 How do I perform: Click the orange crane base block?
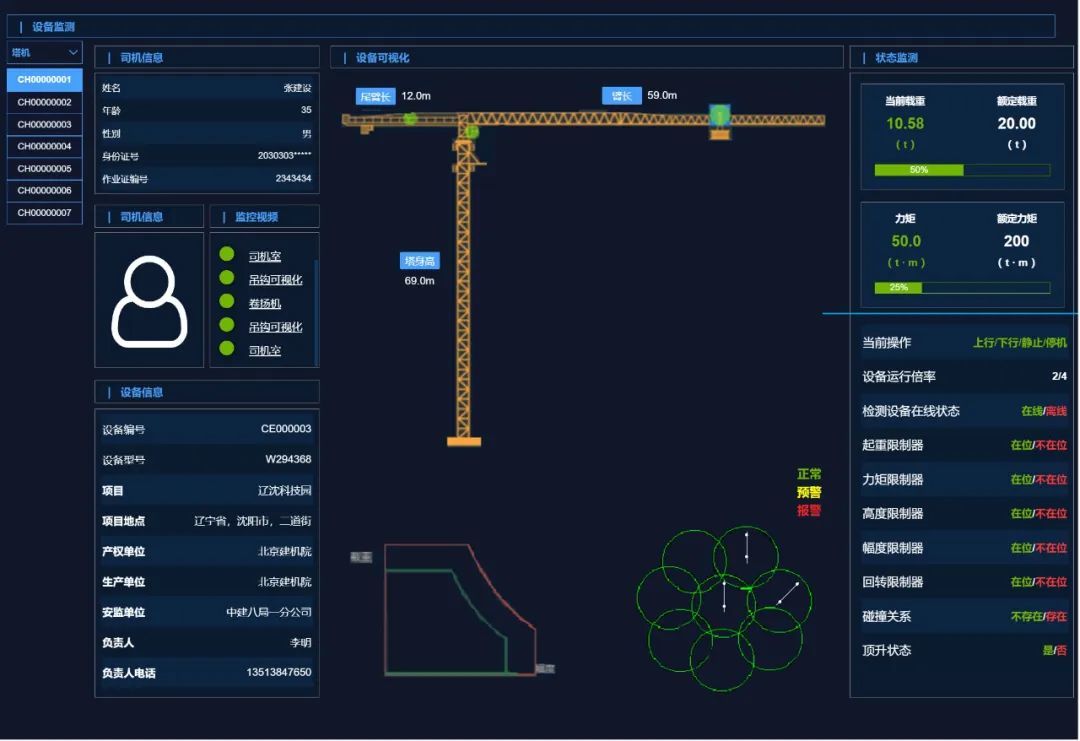tap(463, 441)
